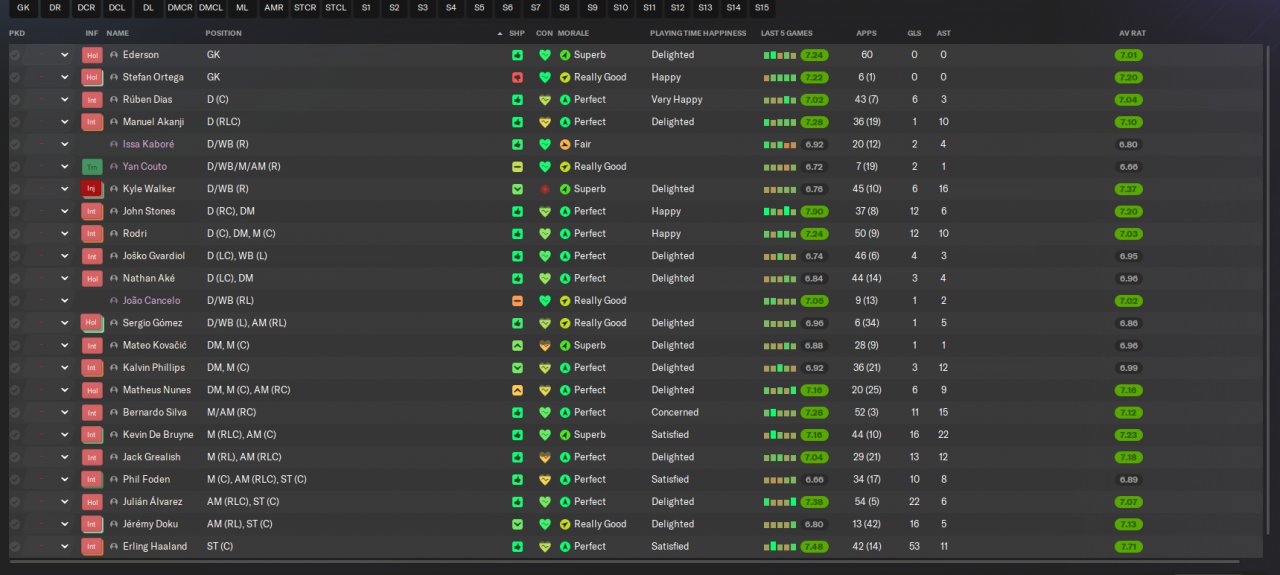Expand the selection dropdown for Rúben Dias
Image resolution: width=1280 pixels, height=575 pixels.
pyautogui.click(x=65, y=100)
